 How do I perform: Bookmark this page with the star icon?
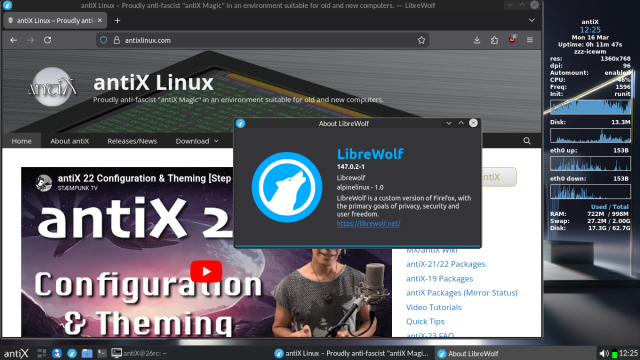pyautogui.click(x=421, y=40)
